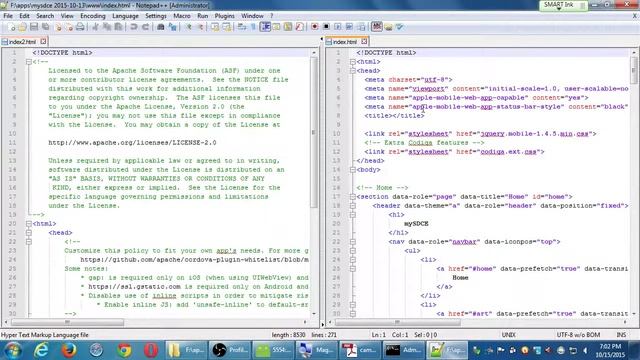The height and width of the screenshot is (360, 640).
Task: Click the taskbar clock showing 7:02 PM
Action: coord(611,351)
